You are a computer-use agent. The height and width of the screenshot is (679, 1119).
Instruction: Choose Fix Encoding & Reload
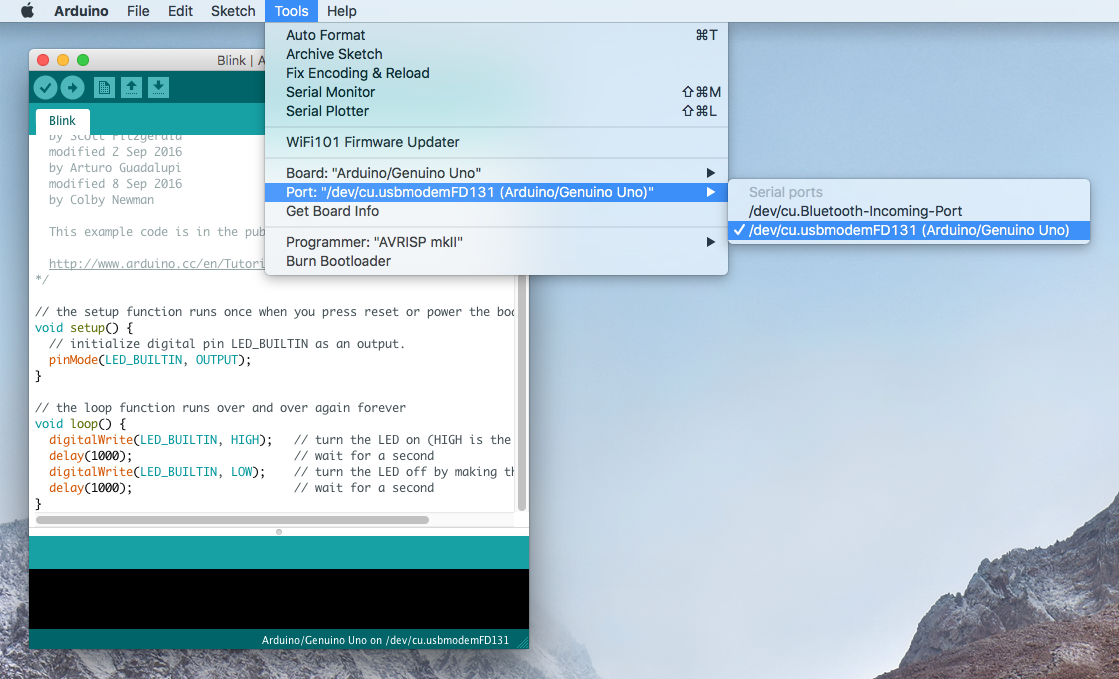tap(496, 73)
